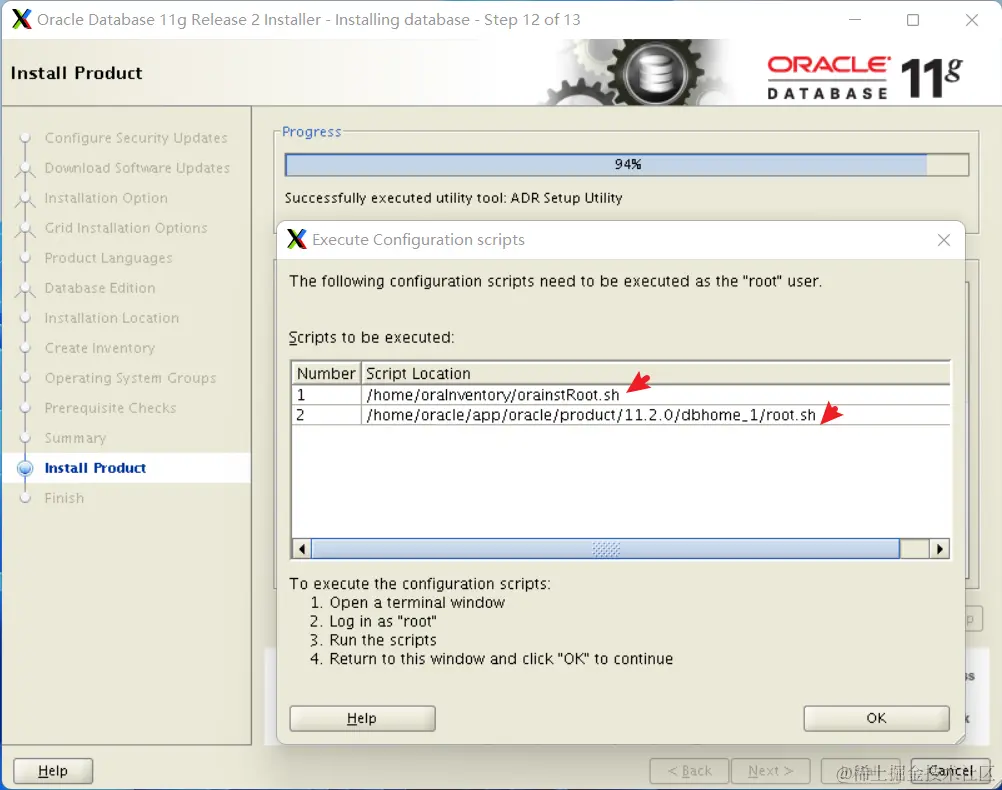
Task: Click the 94% installation progress bar
Action: click(627, 165)
